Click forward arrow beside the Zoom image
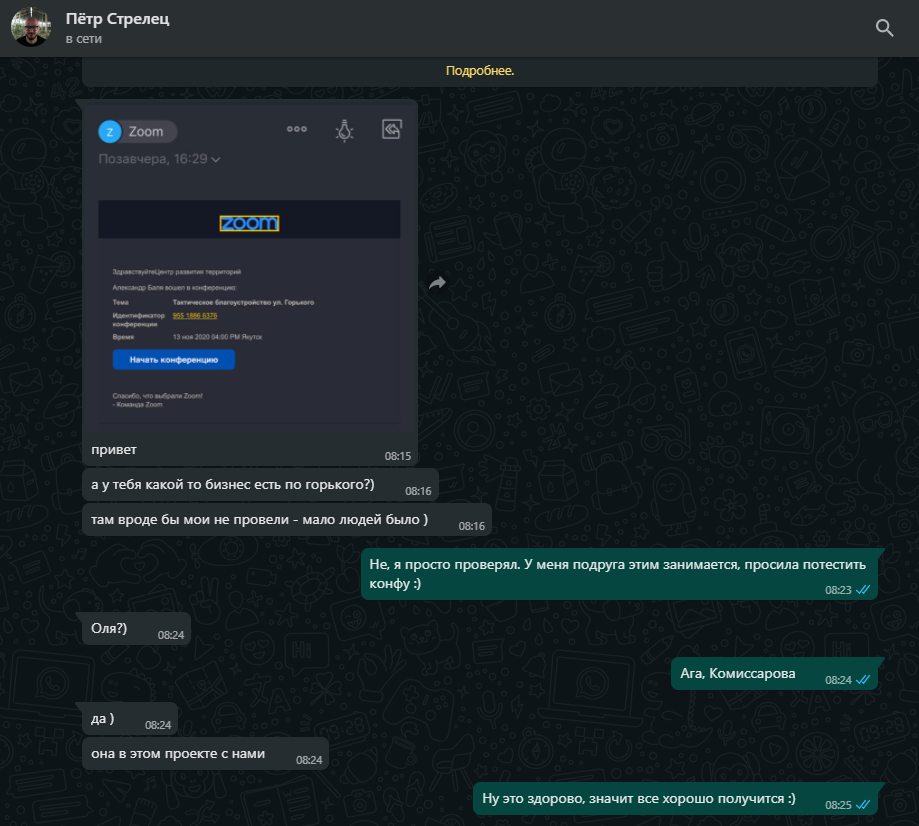 pos(437,283)
